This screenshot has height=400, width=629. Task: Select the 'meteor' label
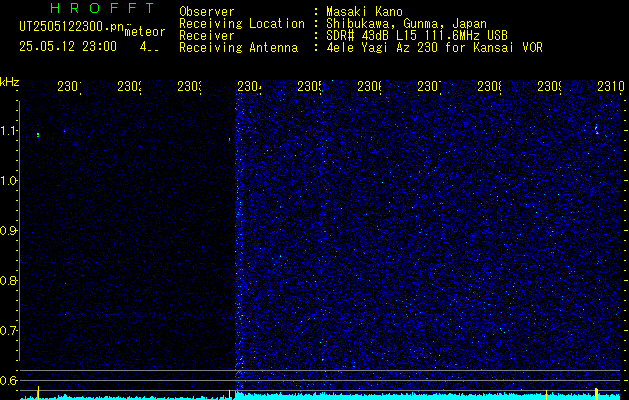145,32
